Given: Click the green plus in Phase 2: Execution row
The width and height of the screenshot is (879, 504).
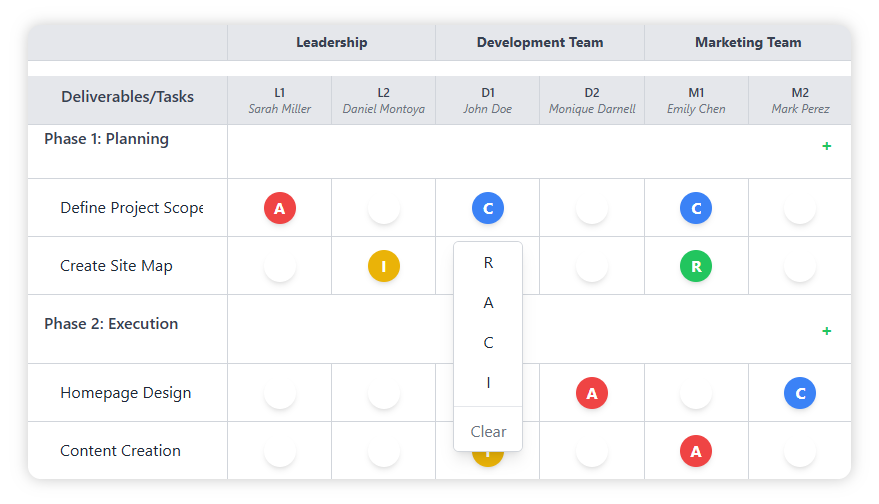Looking at the screenshot, I should [826, 331].
